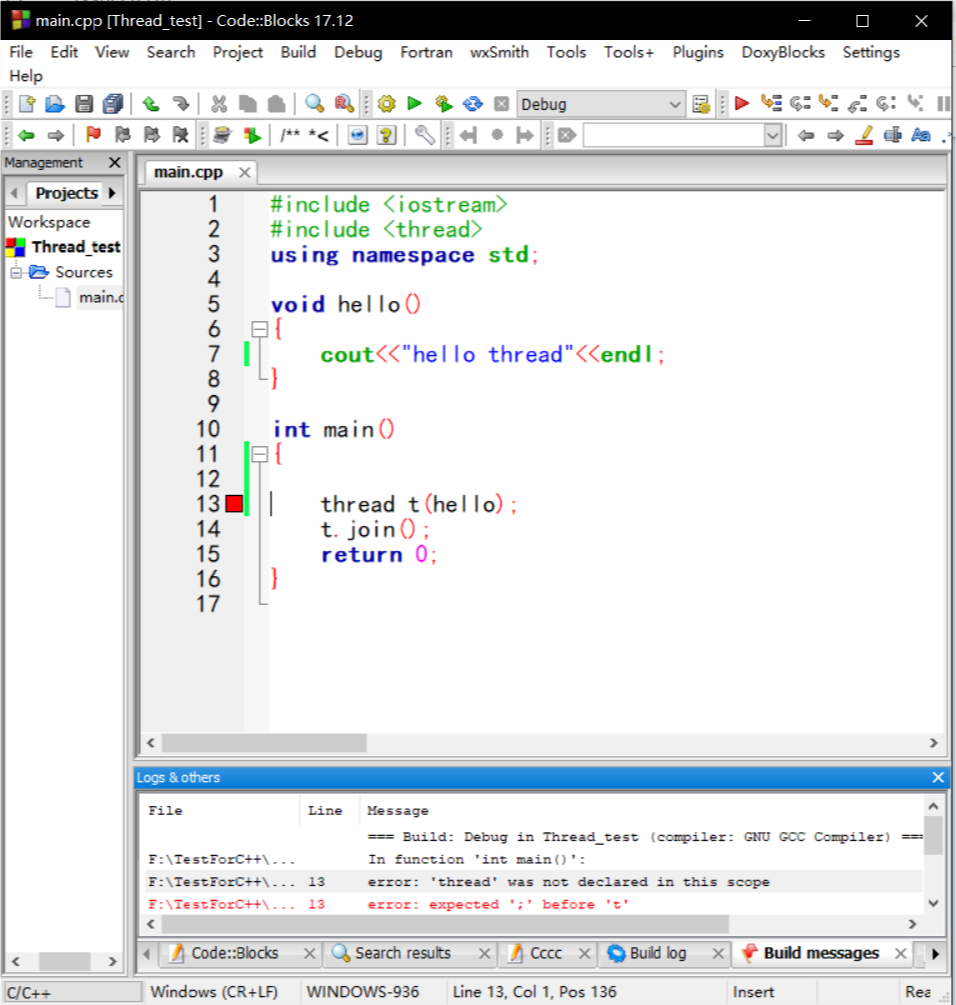This screenshot has width=956, height=1005.
Task: Click the Save file icon
Action: coord(84,103)
